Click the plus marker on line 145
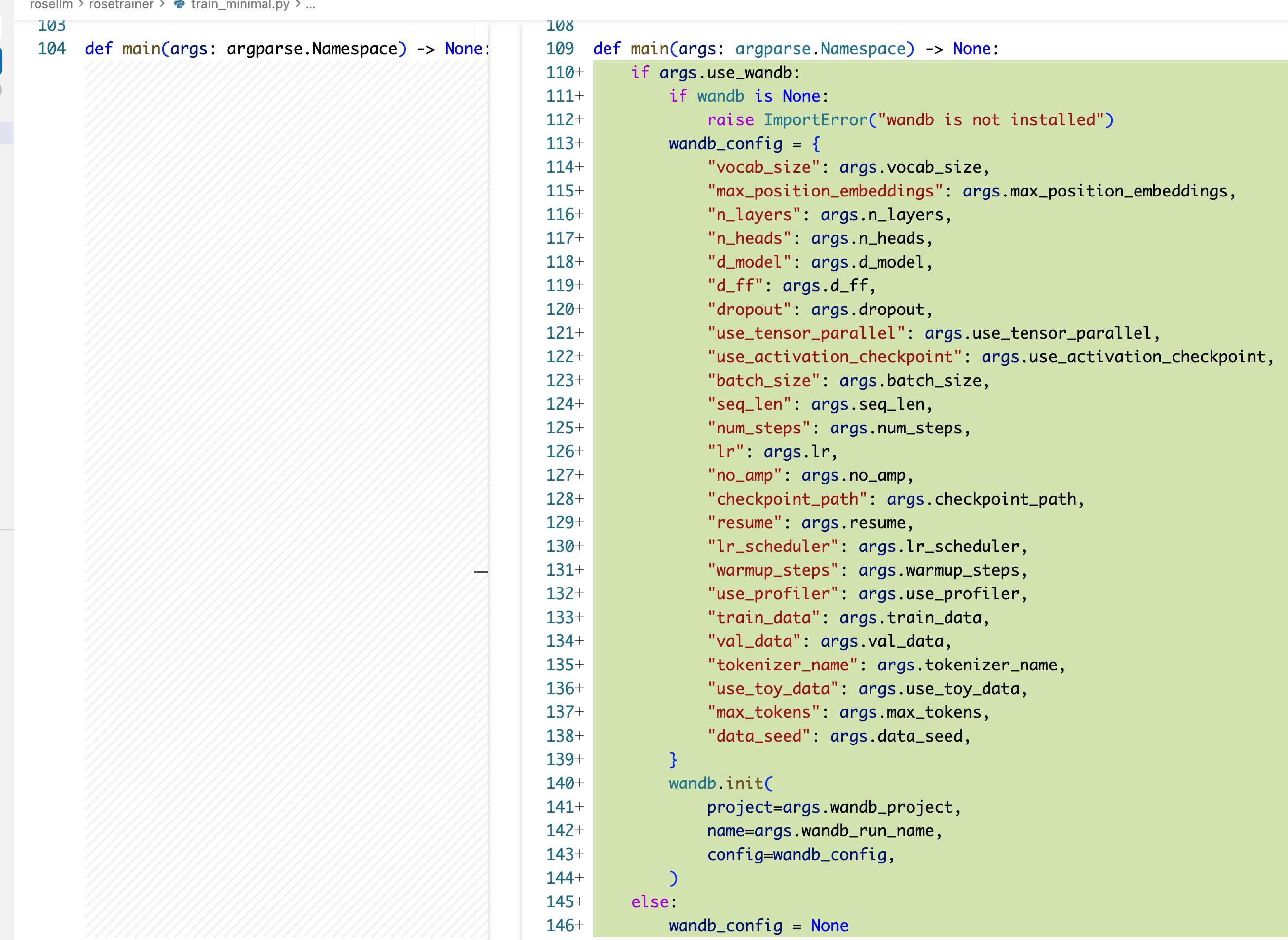1288x940 pixels. click(579, 901)
